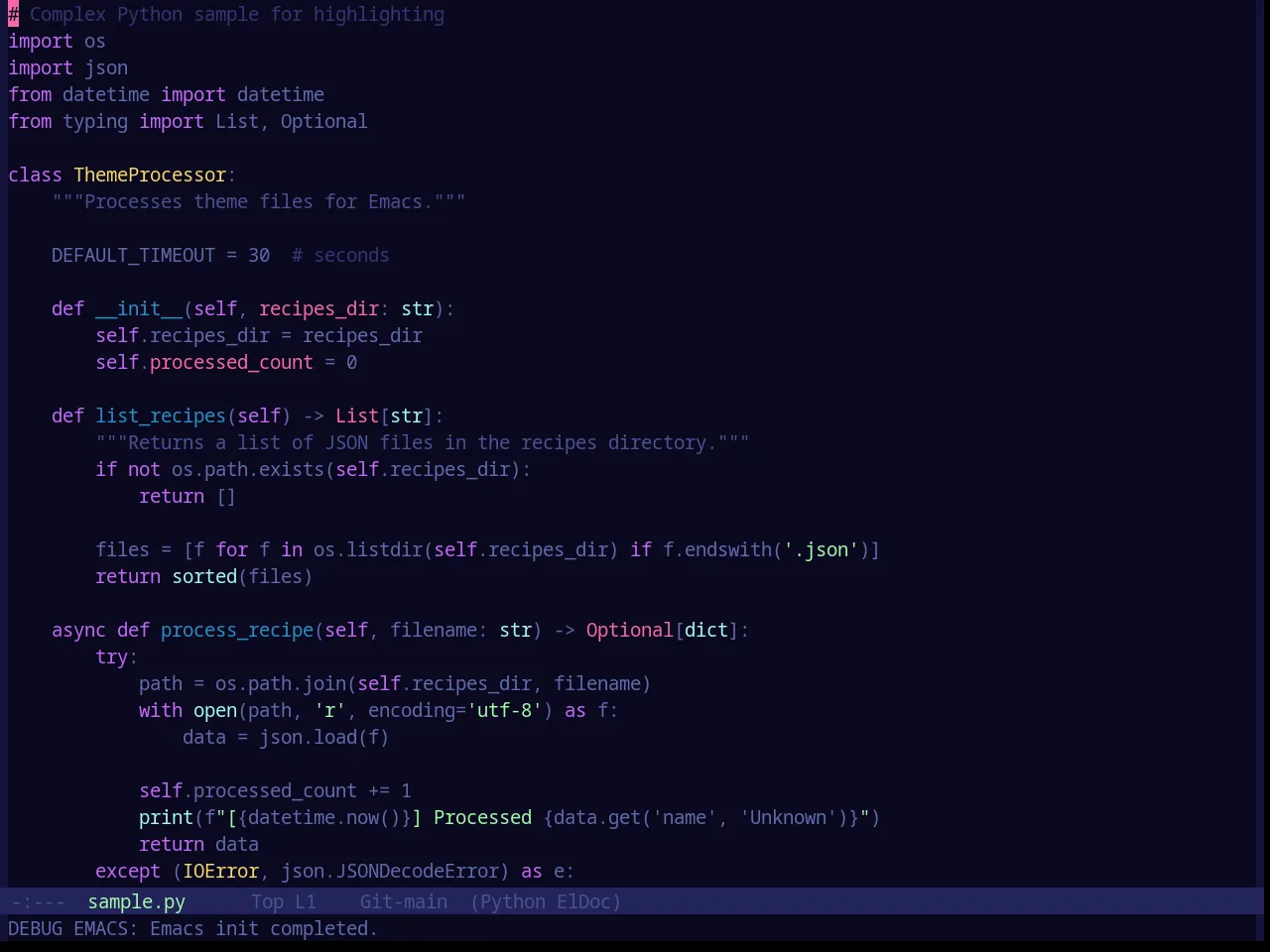This screenshot has height=952, width=1270.
Task: Click 'self.processed_count = 0' line
Action: tap(226, 362)
